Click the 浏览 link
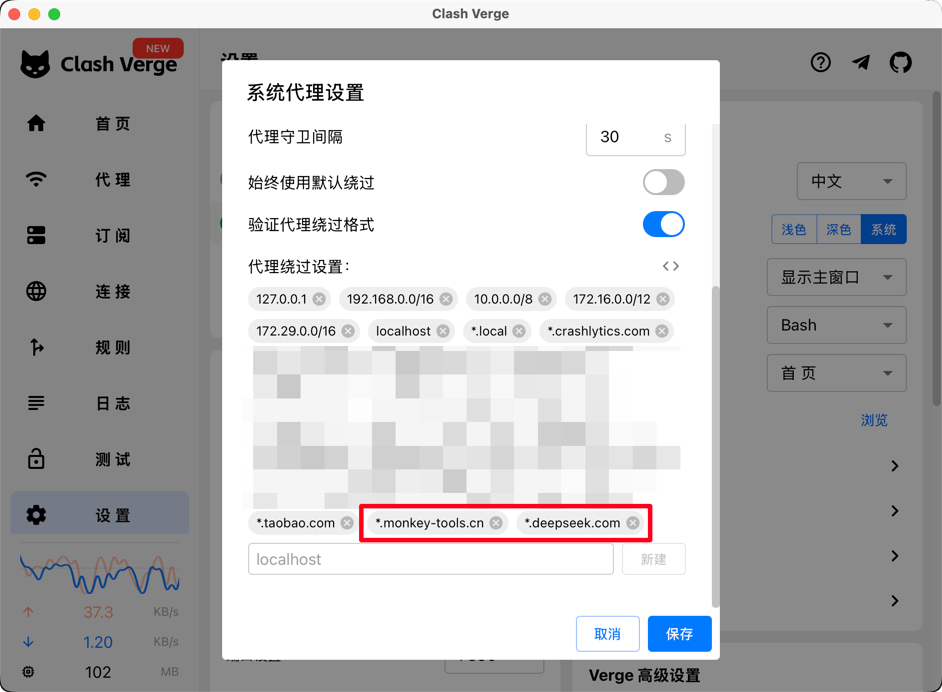Screen dimensions: 942x692 point(874,420)
